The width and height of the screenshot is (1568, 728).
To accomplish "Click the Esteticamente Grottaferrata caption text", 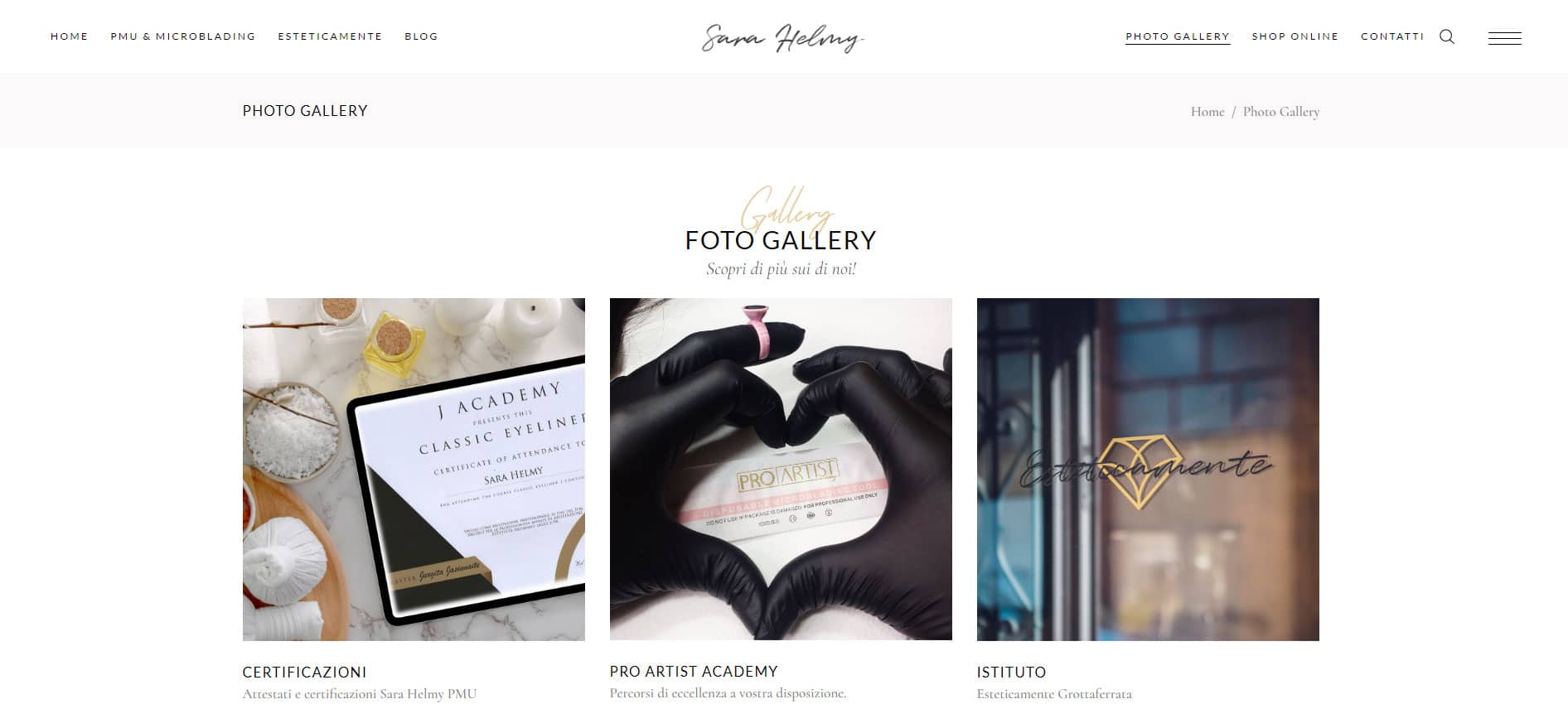I will pos(1054,694).
